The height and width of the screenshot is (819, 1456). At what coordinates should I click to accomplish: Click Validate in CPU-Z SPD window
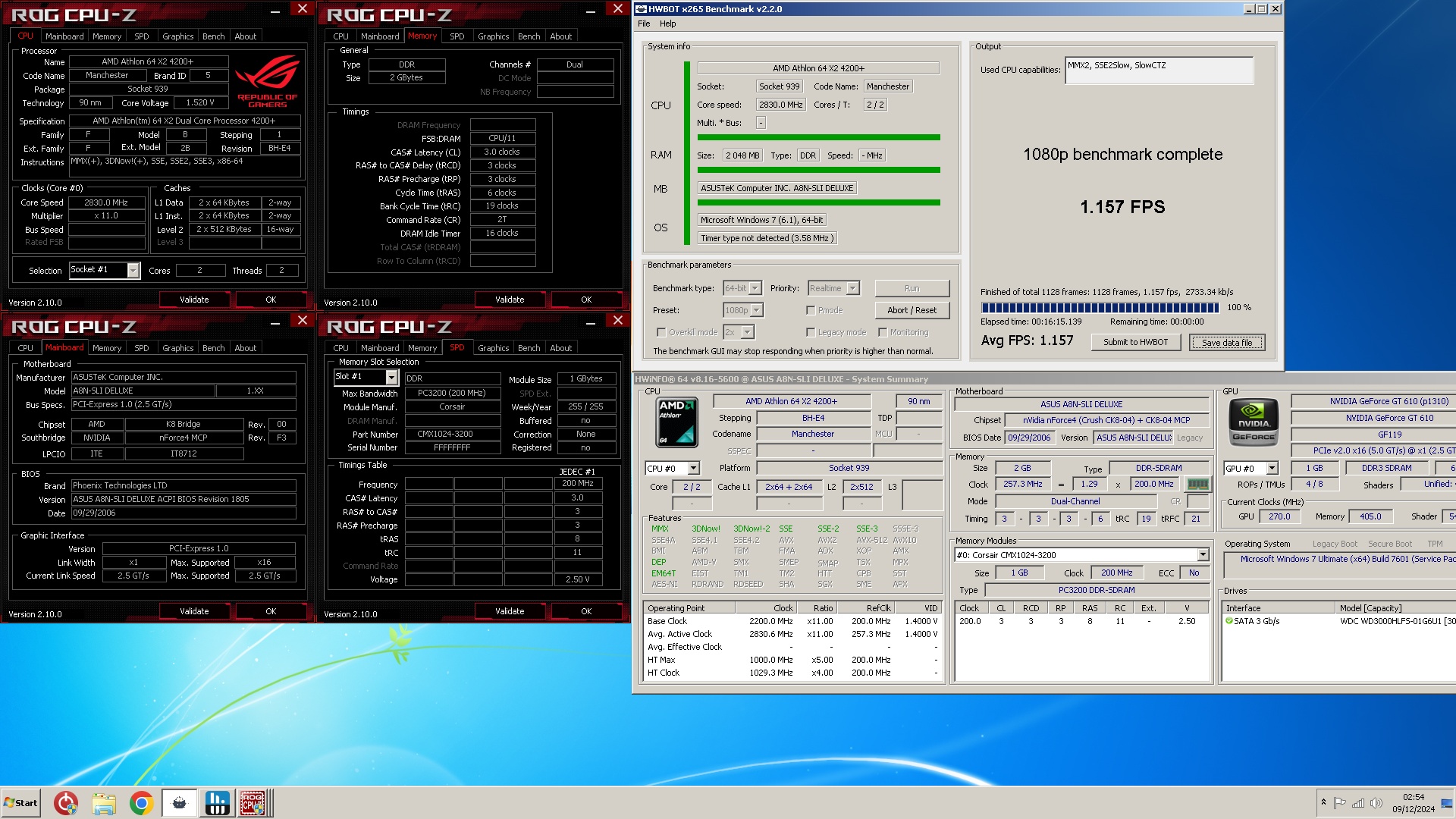click(x=510, y=611)
